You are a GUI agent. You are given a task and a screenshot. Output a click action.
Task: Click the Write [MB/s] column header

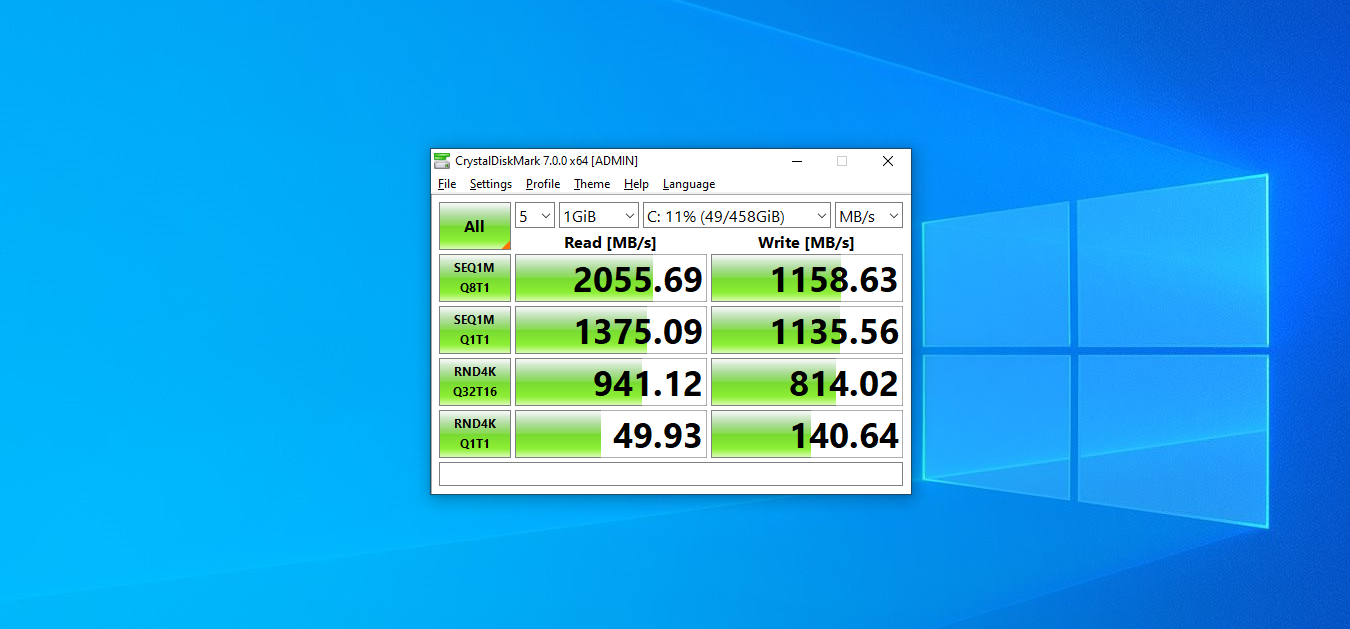[806, 242]
